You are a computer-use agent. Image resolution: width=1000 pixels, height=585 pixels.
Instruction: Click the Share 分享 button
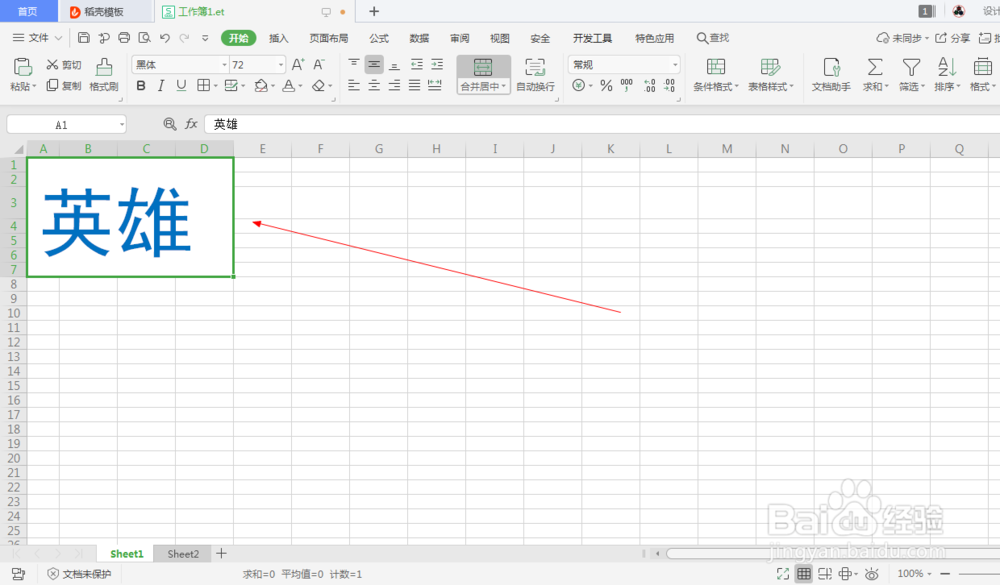952,38
